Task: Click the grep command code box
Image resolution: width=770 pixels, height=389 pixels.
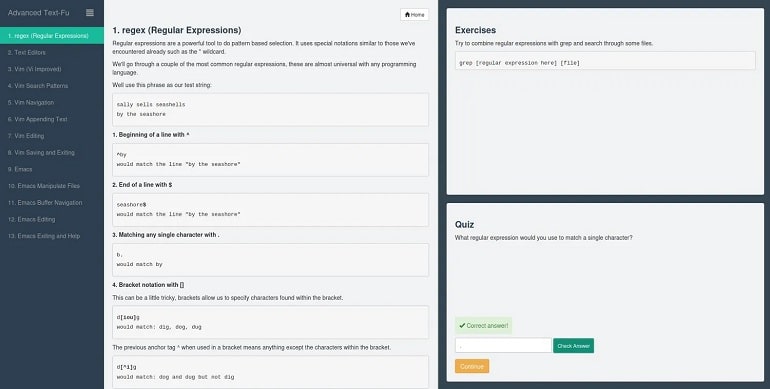Action: [605, 61]
